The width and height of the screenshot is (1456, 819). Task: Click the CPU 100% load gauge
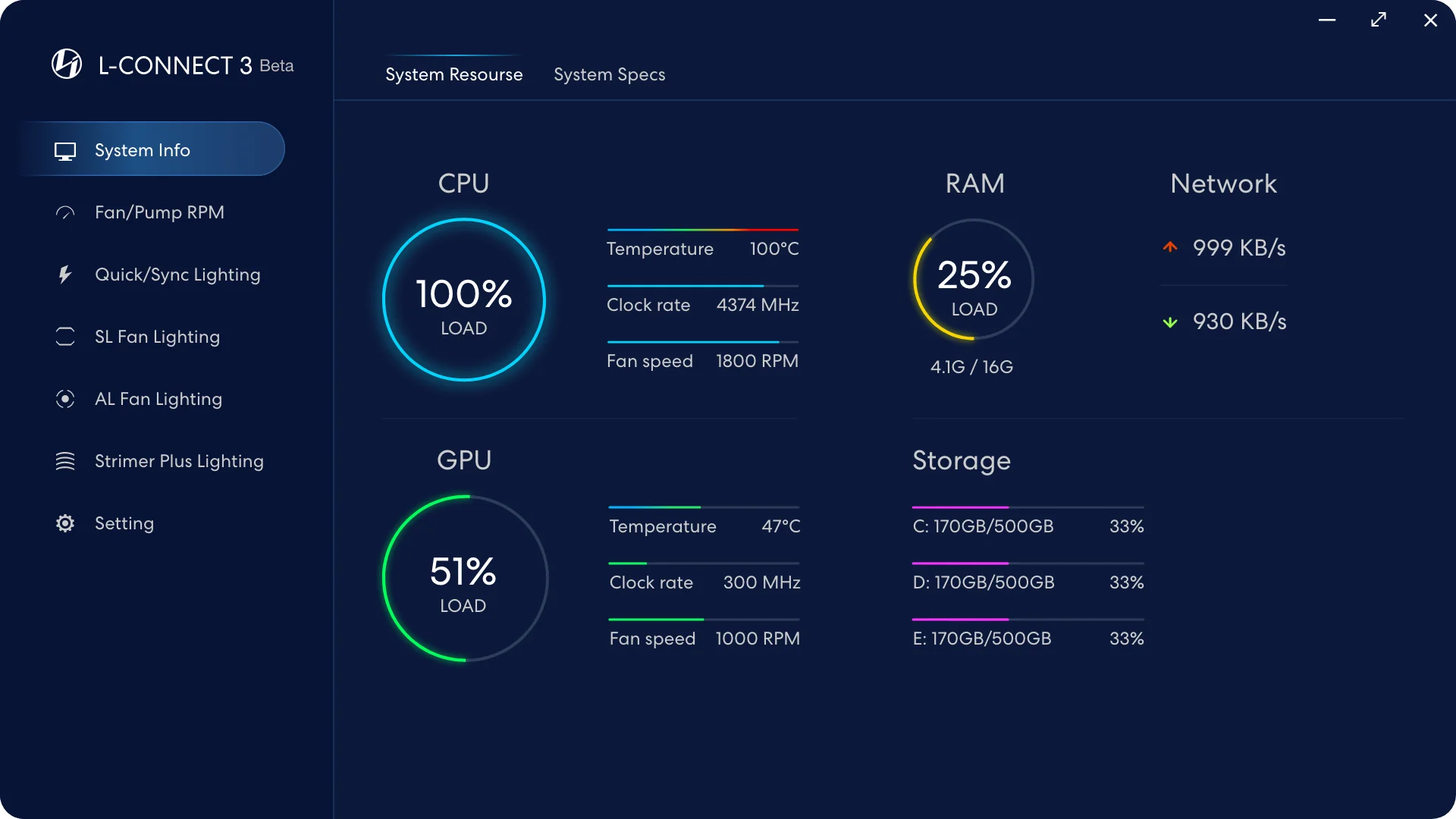coord(464,300)
